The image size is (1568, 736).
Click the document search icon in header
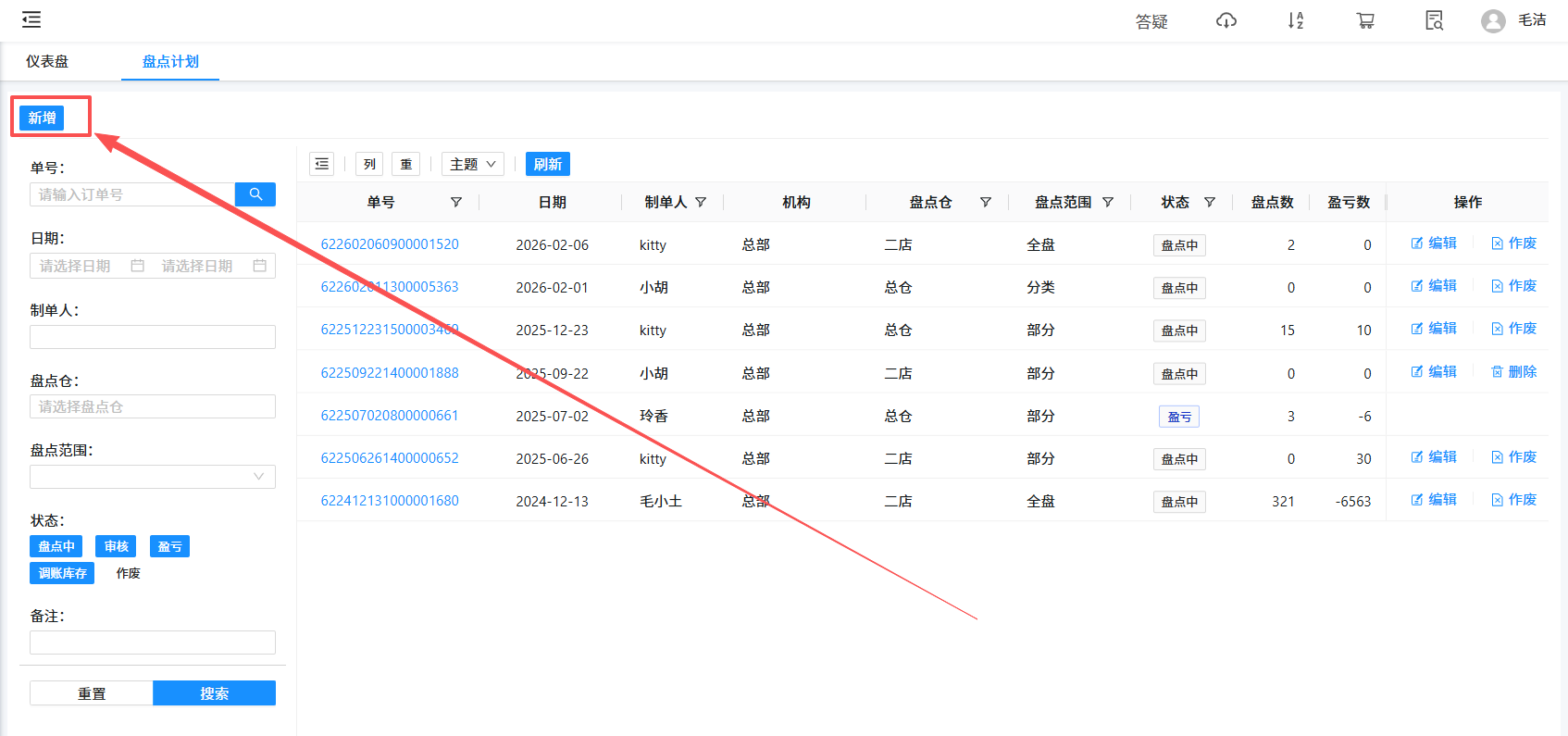[x=1434, y=20]
